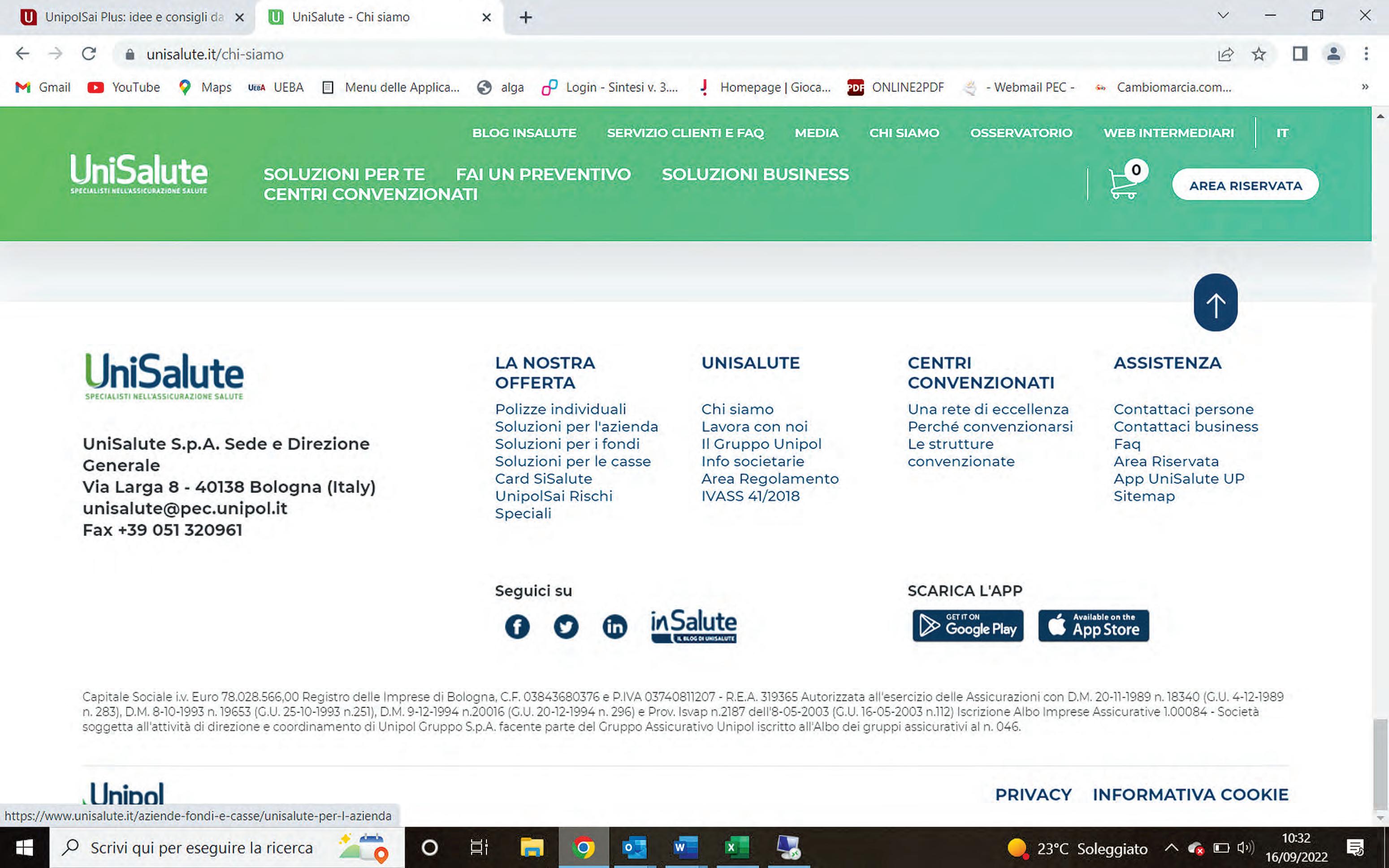Open the App Store download badge
The height and width of the screenshot is (868, 1389).
[x=1093, y=626]
